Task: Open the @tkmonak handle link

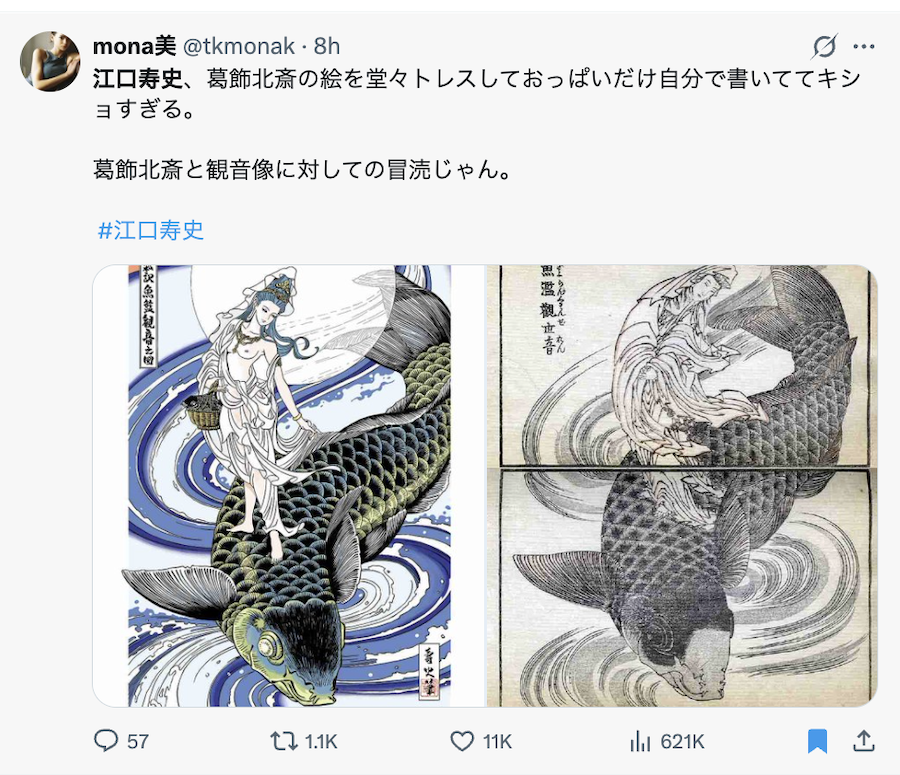Action: click(x=239, y=46)
